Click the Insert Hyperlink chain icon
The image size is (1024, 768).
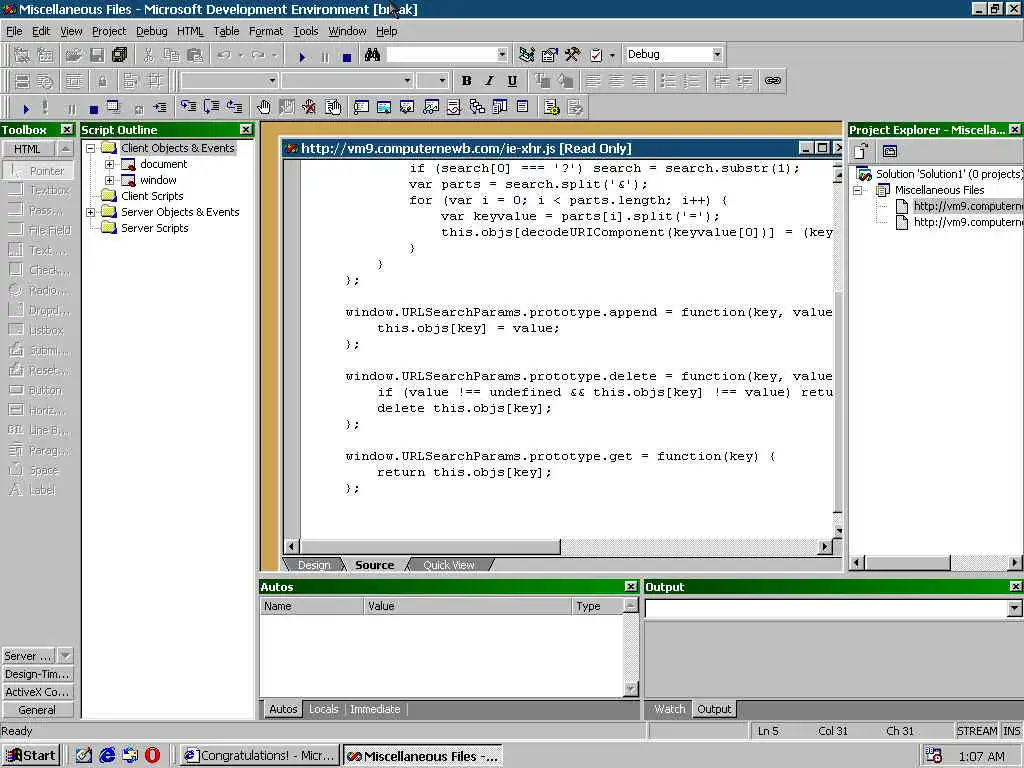(x=773, y=80)
